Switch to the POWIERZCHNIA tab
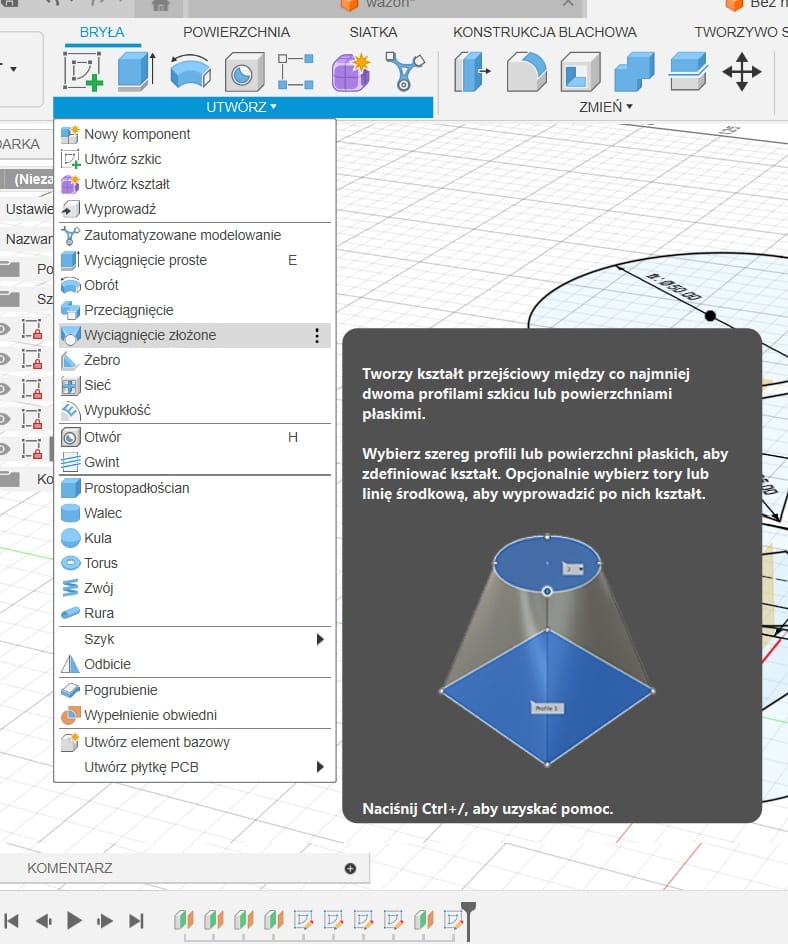 click(x=236, y=32)
